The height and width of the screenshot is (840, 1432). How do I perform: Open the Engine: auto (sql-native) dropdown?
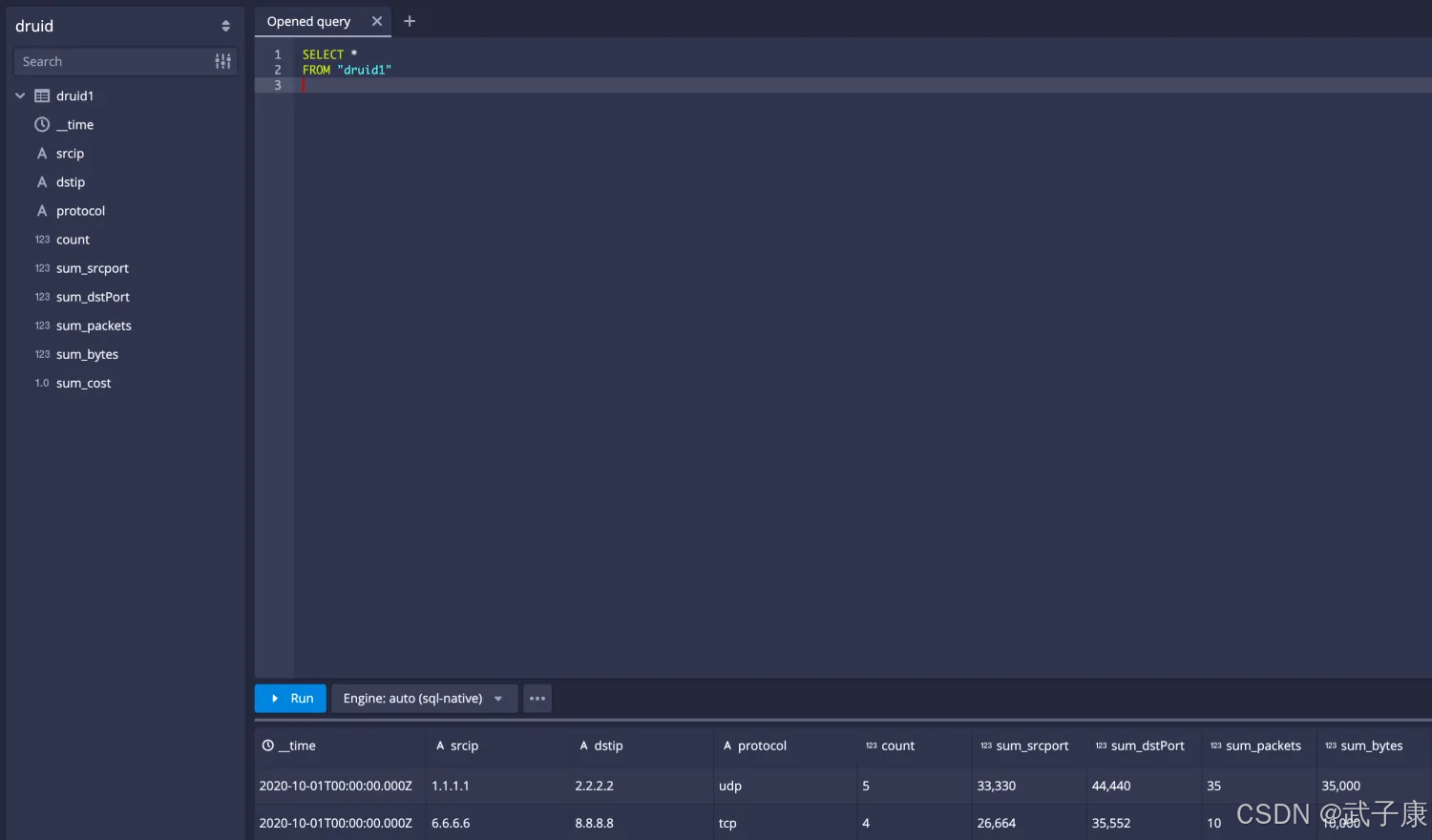click(x=424, y=699)
